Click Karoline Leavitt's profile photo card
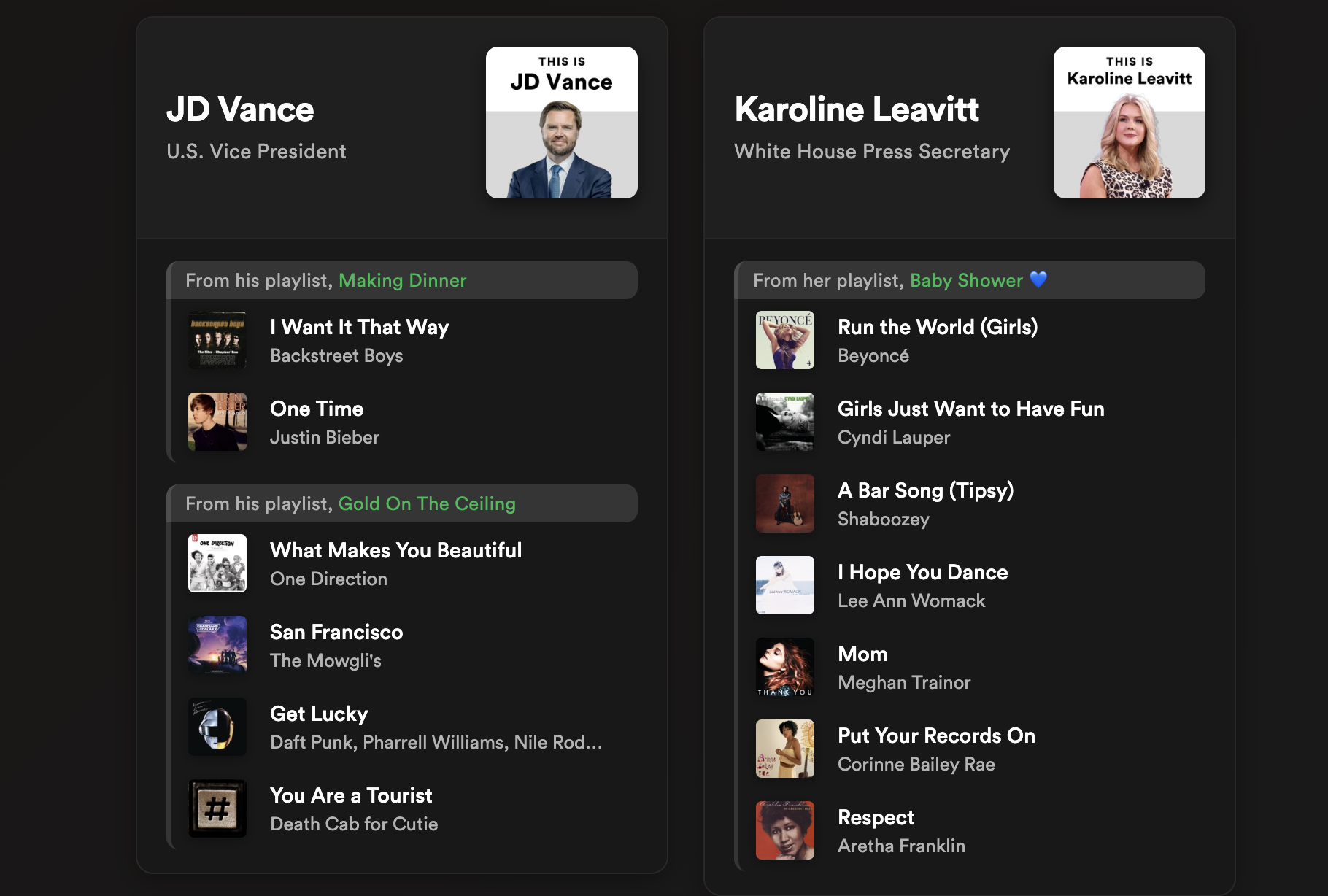The width and height of the screenshot is (1328, 896). pyautogui.click(x=1129, y=122)
